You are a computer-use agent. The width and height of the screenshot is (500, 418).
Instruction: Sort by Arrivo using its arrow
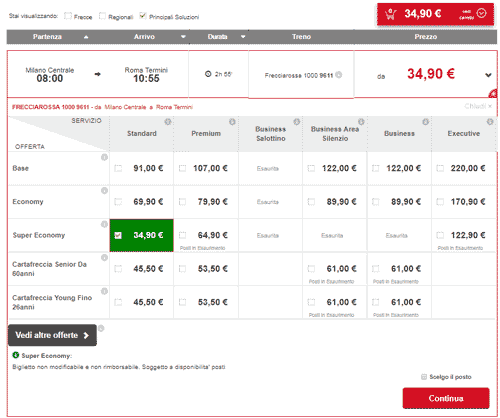click(183, 37)
